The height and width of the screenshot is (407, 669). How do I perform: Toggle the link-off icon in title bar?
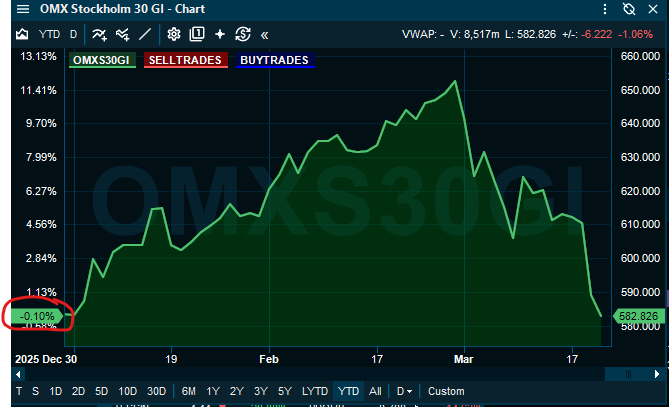coord(629,9)
